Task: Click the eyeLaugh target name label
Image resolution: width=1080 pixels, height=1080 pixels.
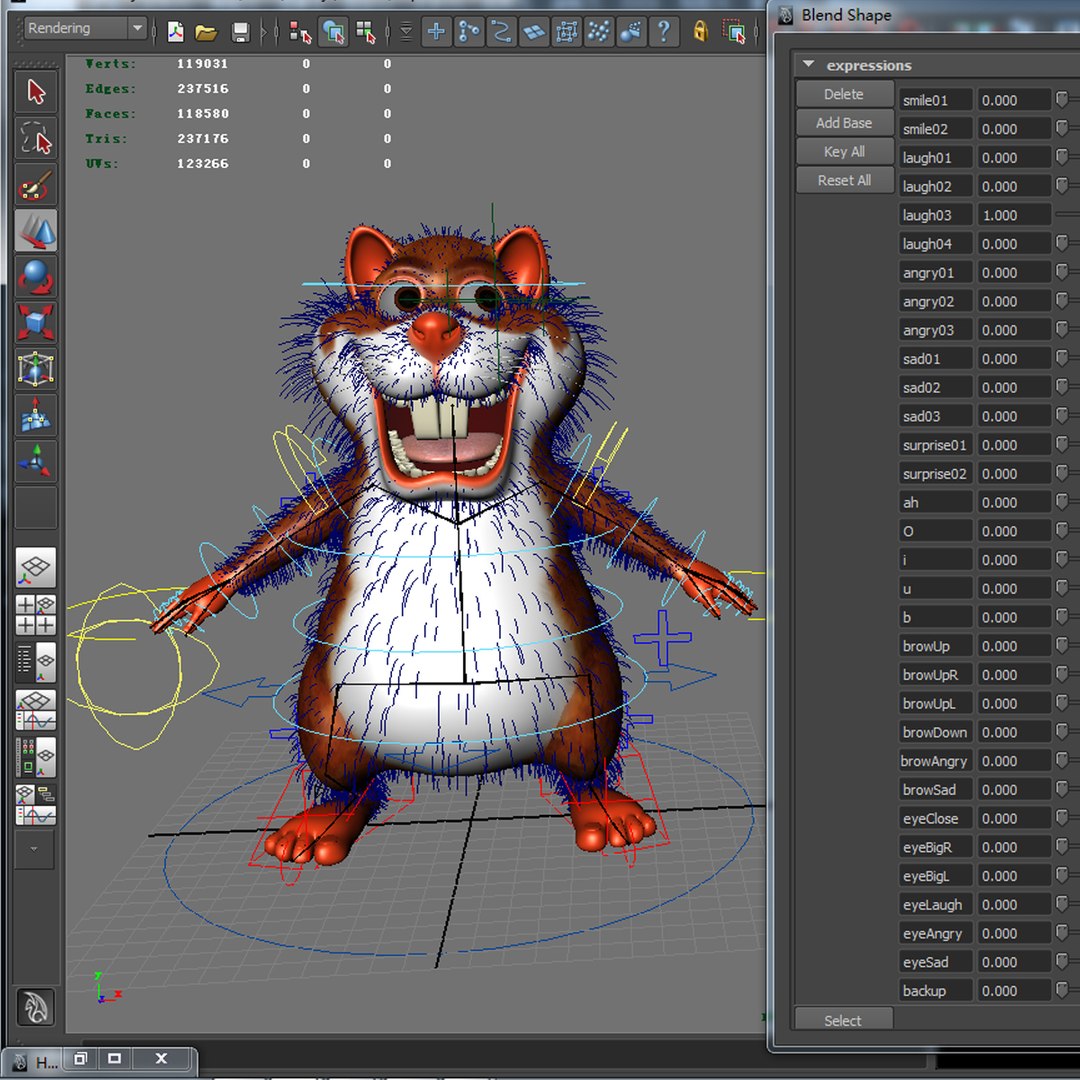Action: tap(935, 904)
